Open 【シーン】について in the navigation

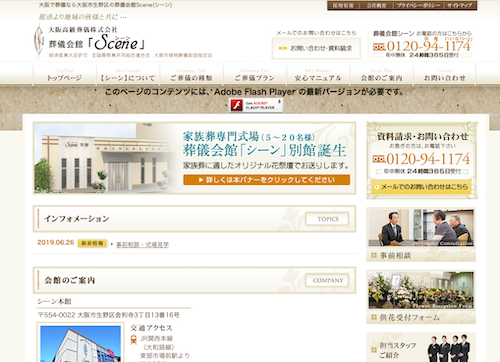(128, 75)
